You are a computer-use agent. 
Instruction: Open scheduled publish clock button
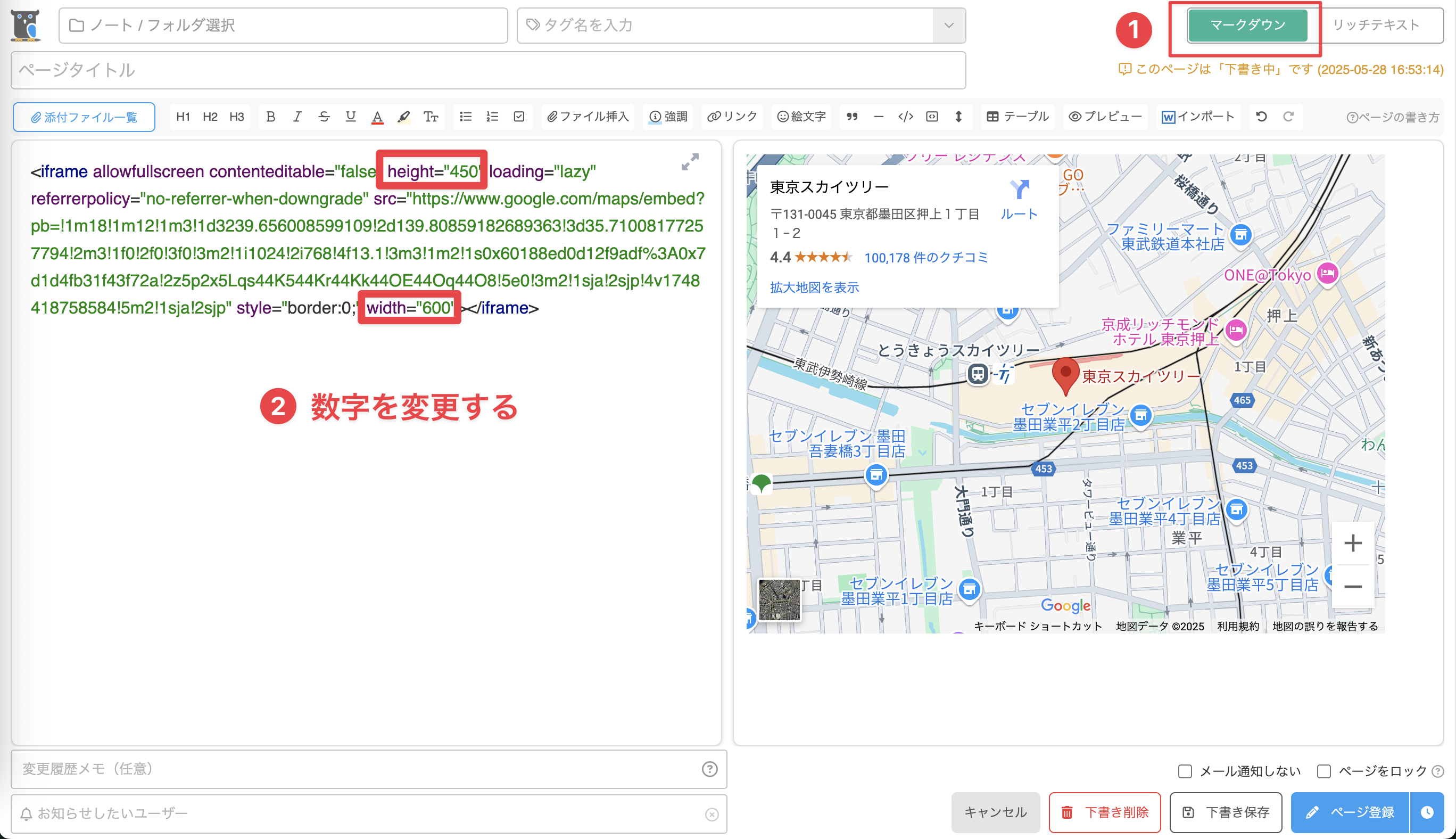tap(1427, 812)
